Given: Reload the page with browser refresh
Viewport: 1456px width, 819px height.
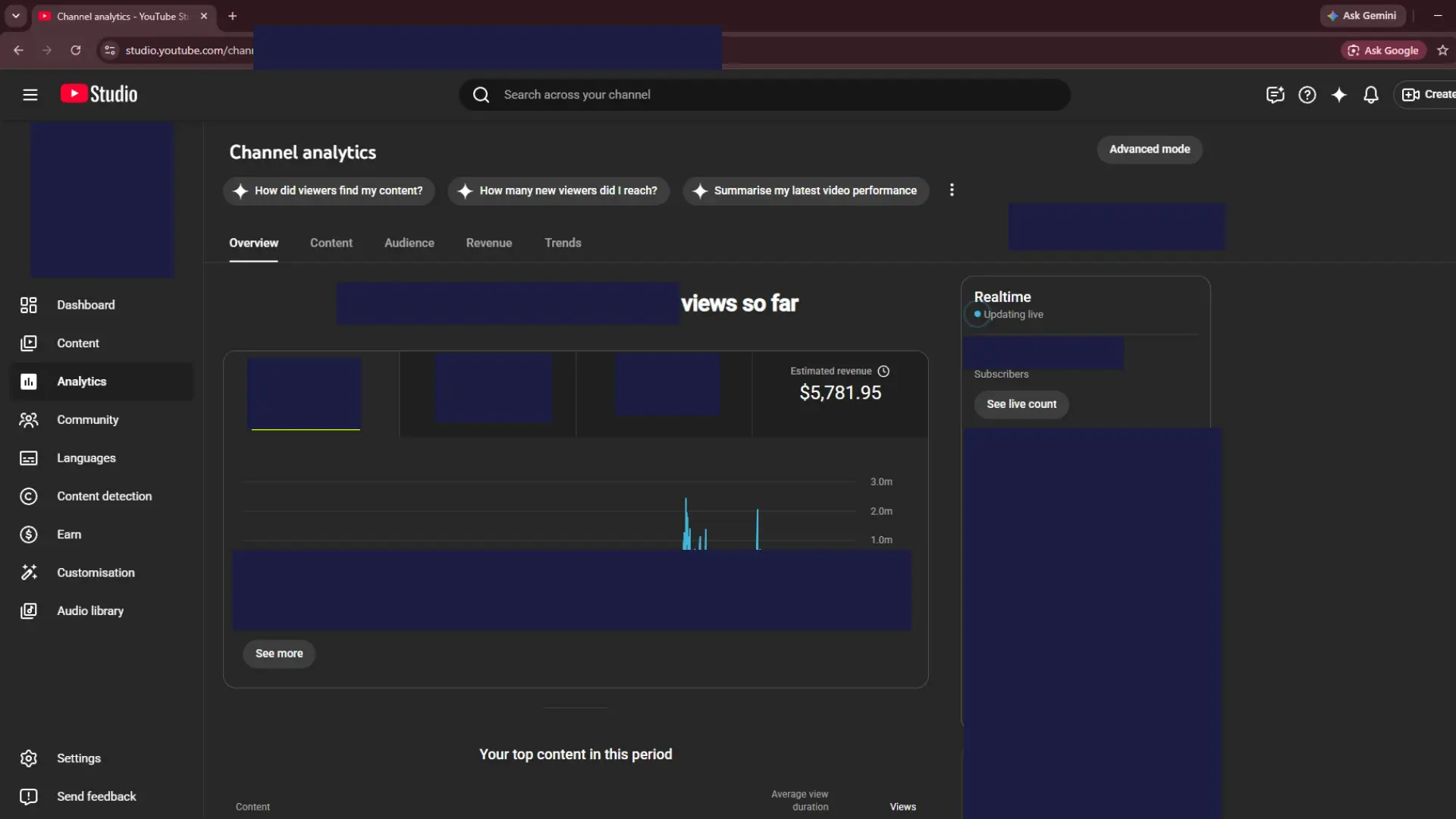Looking at the screenshot, I should coord(76,50).
